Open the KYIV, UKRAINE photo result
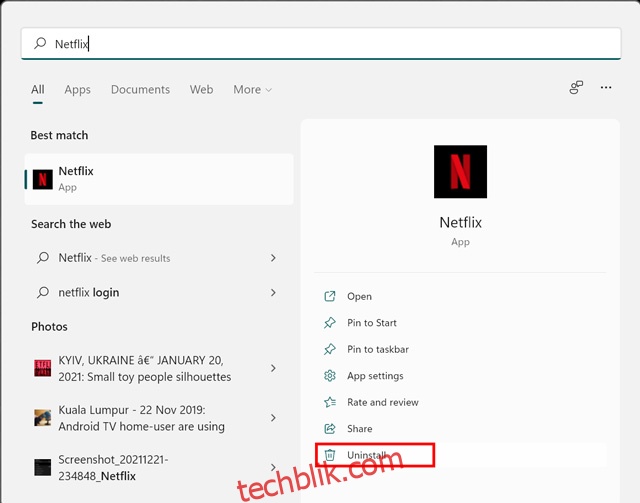This screenshot has height=503, width=640. pyautogui.click(x=159, y=368)
